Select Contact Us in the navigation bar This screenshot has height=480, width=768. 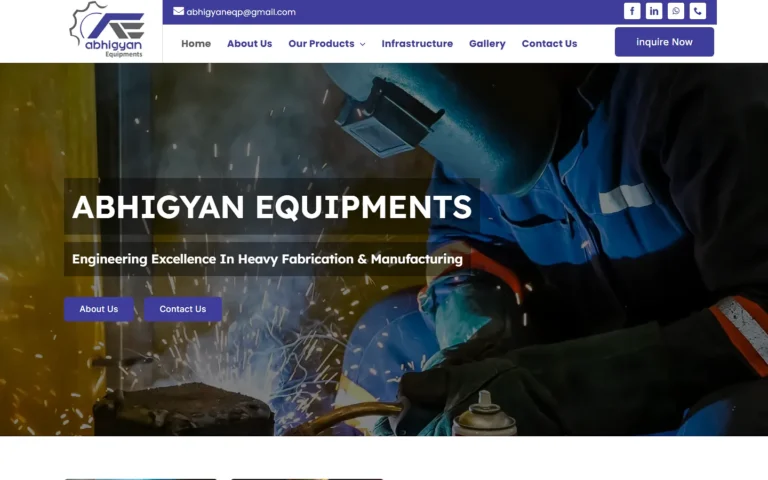point(549,44)
